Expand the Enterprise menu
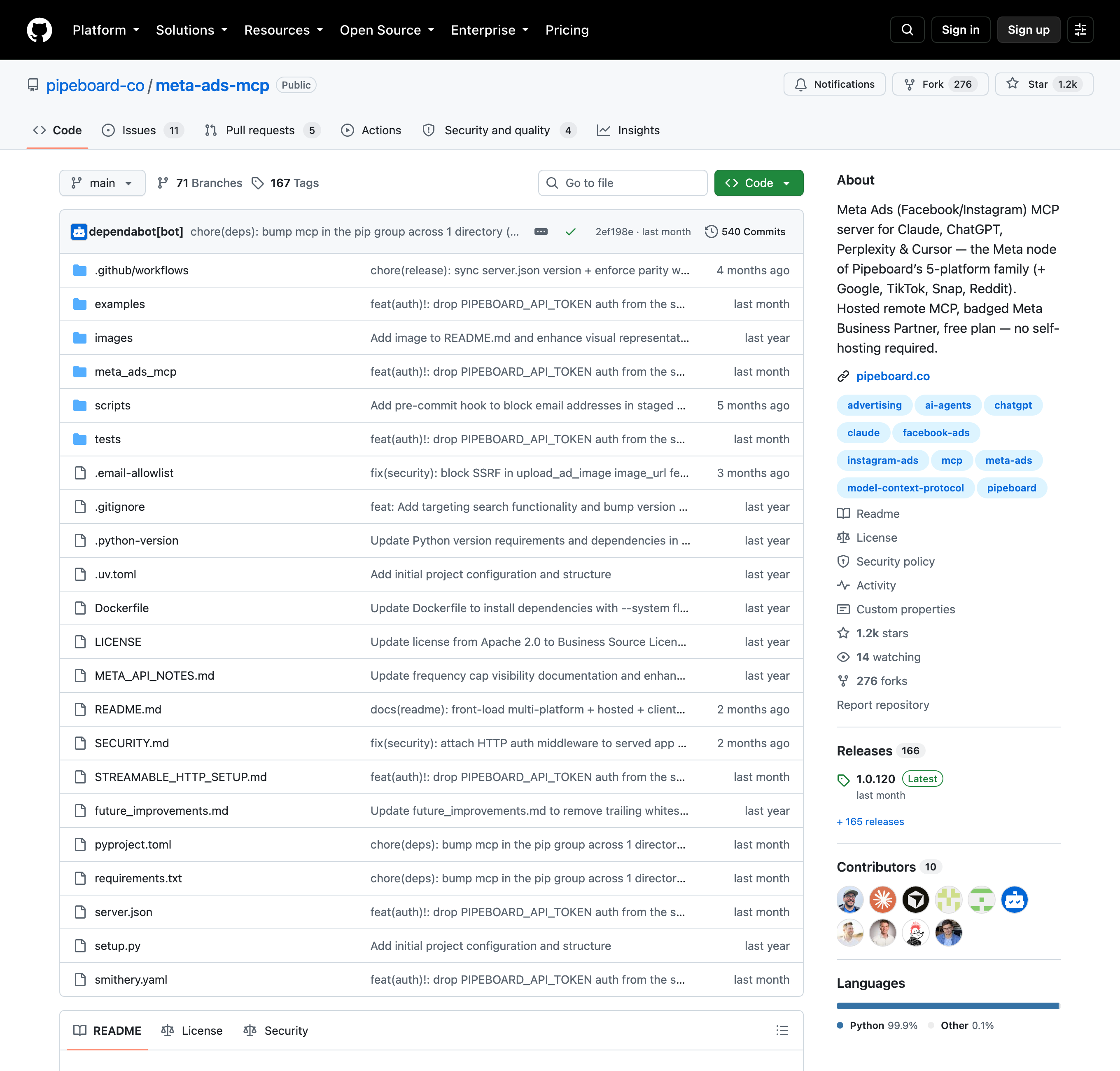1120x1071 pixels. 490,30
